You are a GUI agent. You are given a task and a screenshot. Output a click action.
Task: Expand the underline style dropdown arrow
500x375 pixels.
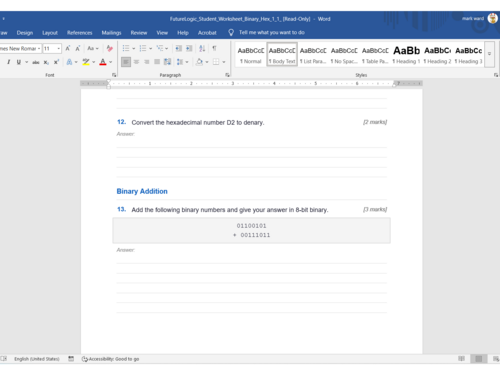coord(27,62)
